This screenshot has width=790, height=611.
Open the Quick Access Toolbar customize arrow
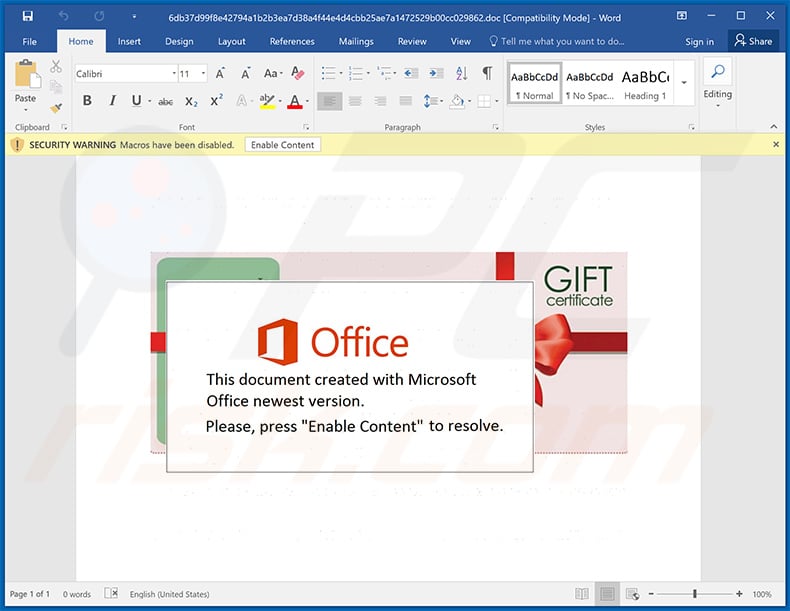[x=134, y=17]
